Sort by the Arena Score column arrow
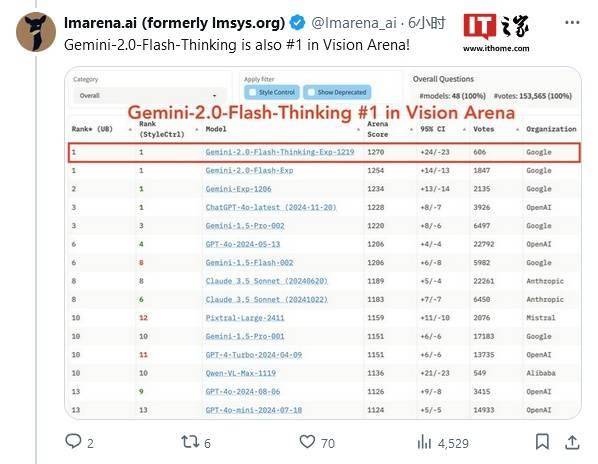 point(411,130)
